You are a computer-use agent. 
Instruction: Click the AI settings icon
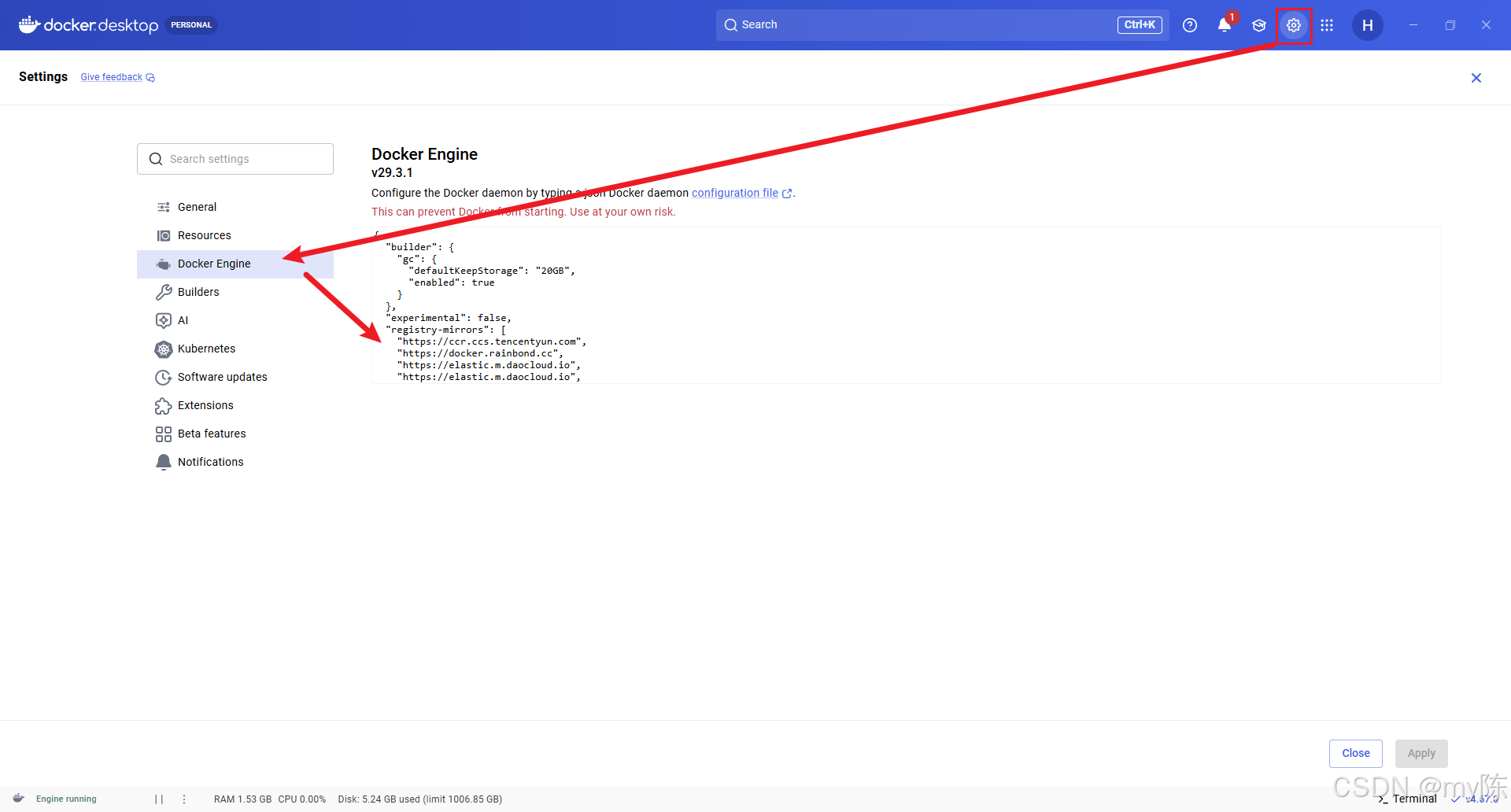click(164, 320)
